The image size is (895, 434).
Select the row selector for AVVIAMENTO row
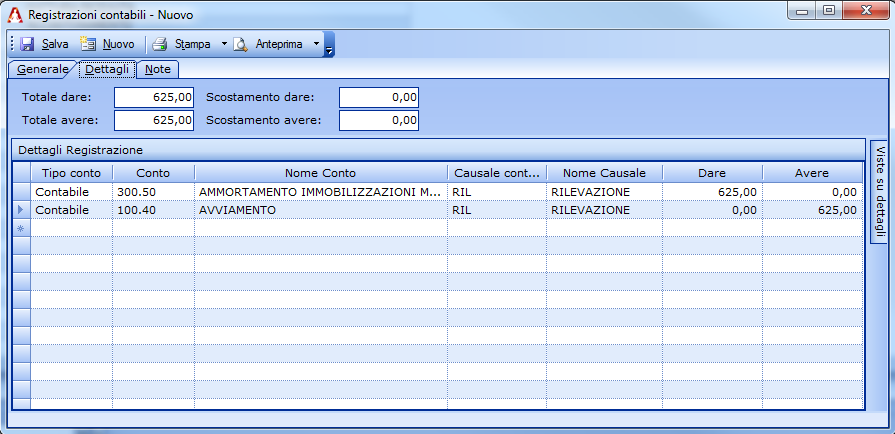[x=22, y=211]
